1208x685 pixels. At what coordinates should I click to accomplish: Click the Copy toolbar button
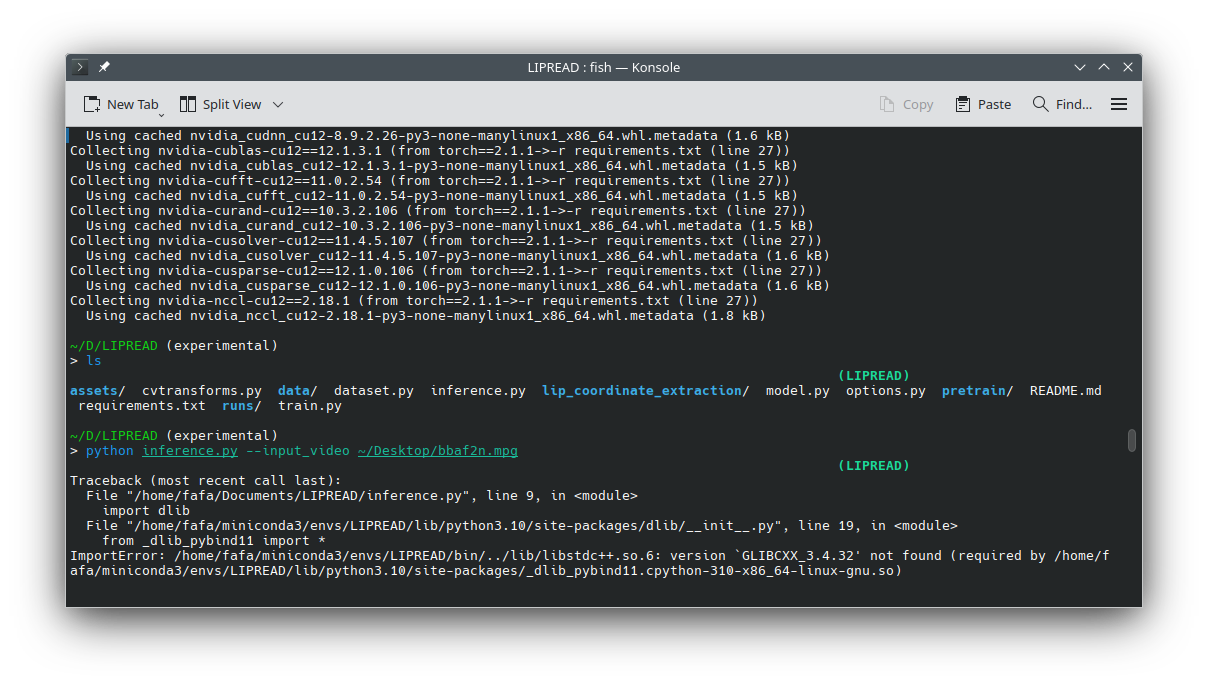pyautogui.click(x=906, y=104)
